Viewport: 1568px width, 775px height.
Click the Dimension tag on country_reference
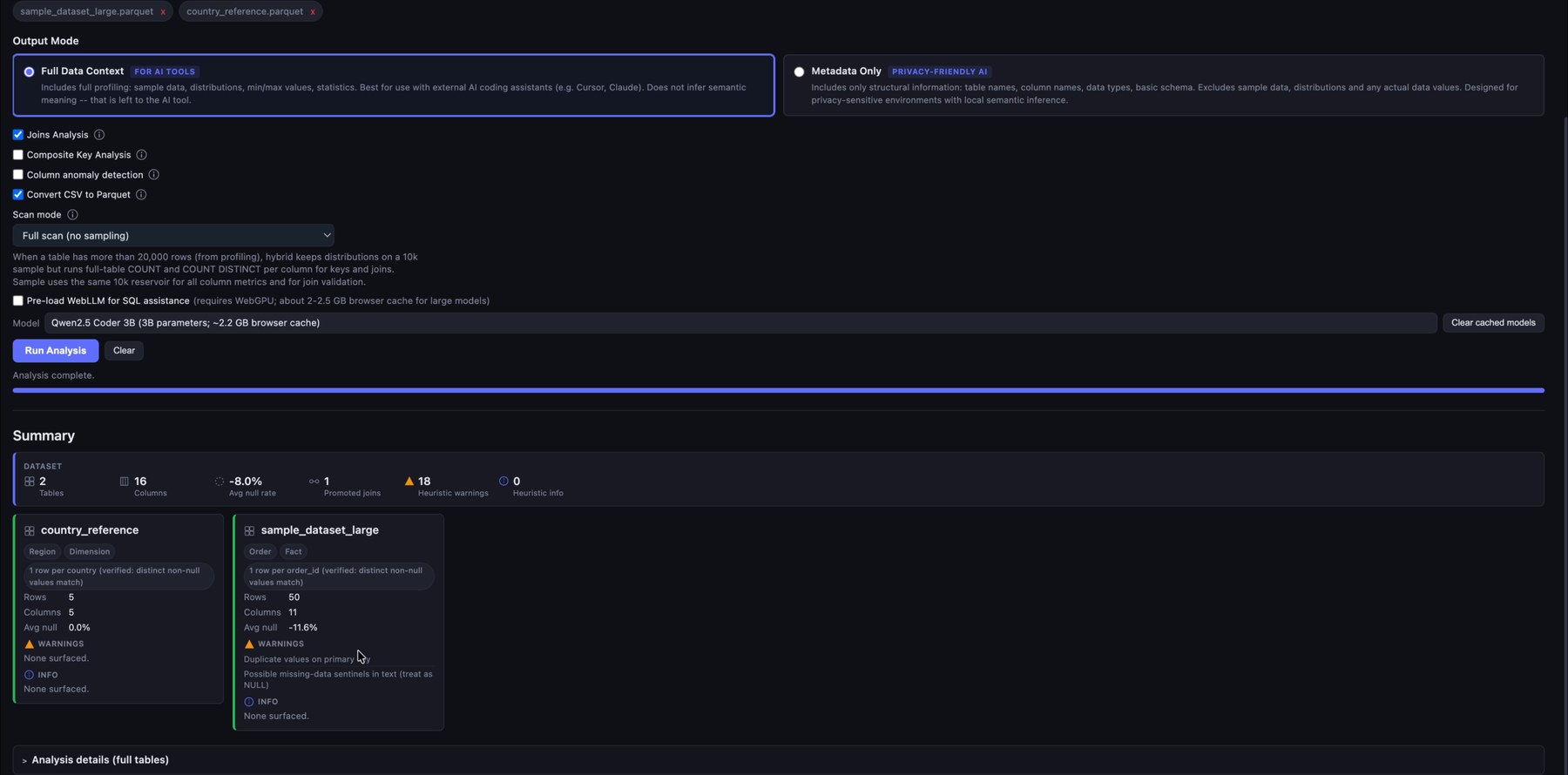pos(90,551)
